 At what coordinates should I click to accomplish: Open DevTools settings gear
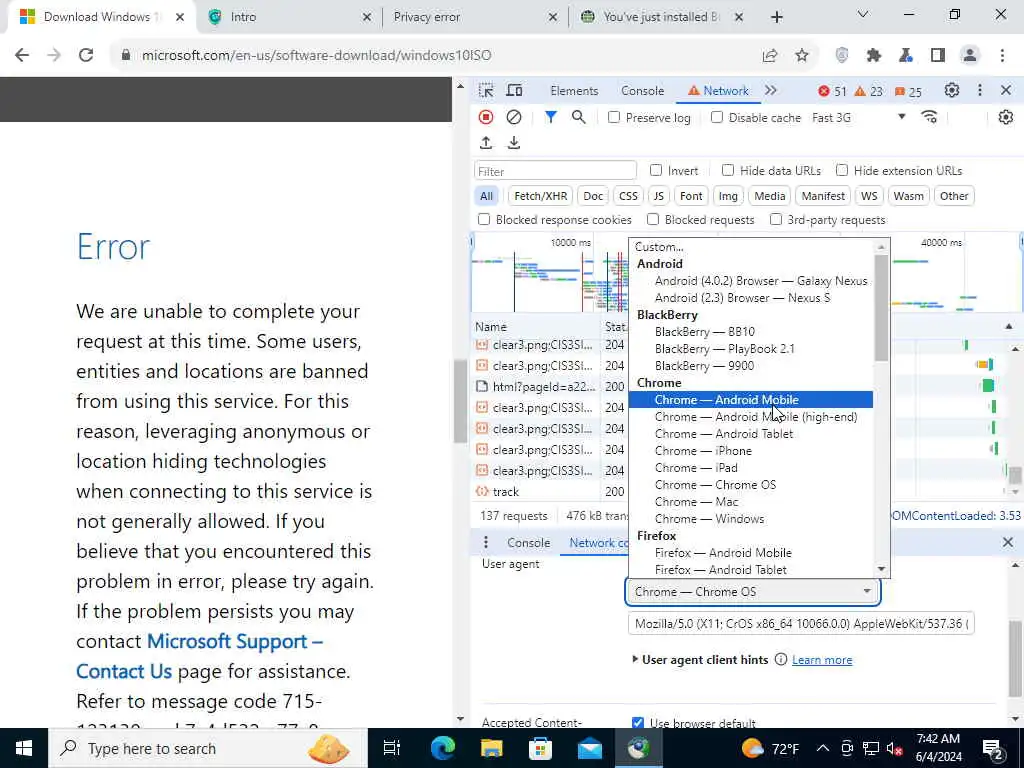952,90
